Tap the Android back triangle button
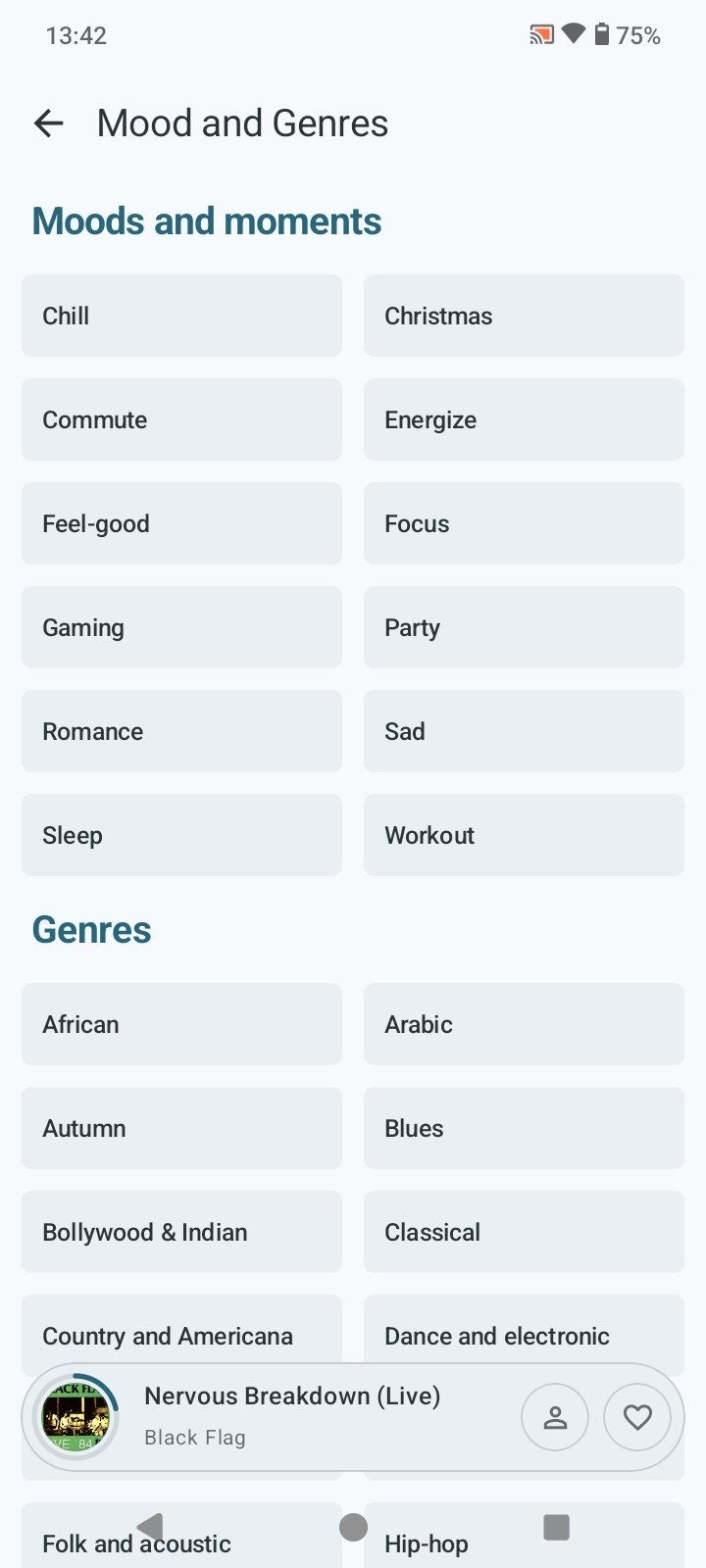Image resolution: width=706 pixels, height=1568 pixels. (150, 1527)
